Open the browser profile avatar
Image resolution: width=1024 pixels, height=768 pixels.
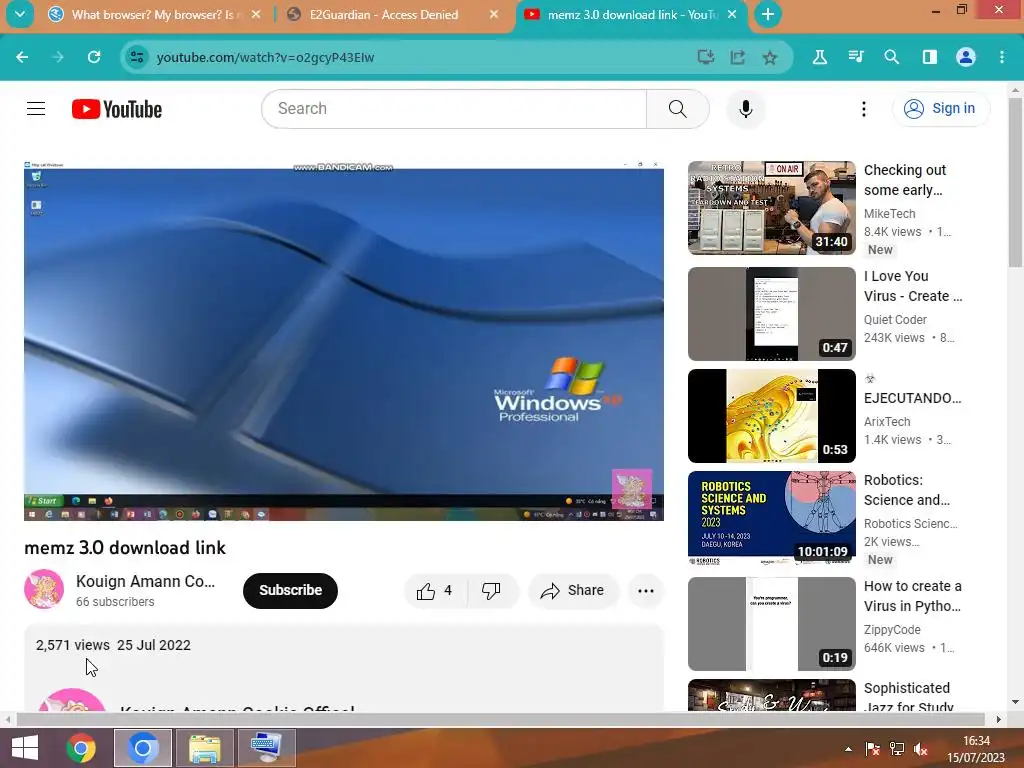tap(966, 57)
